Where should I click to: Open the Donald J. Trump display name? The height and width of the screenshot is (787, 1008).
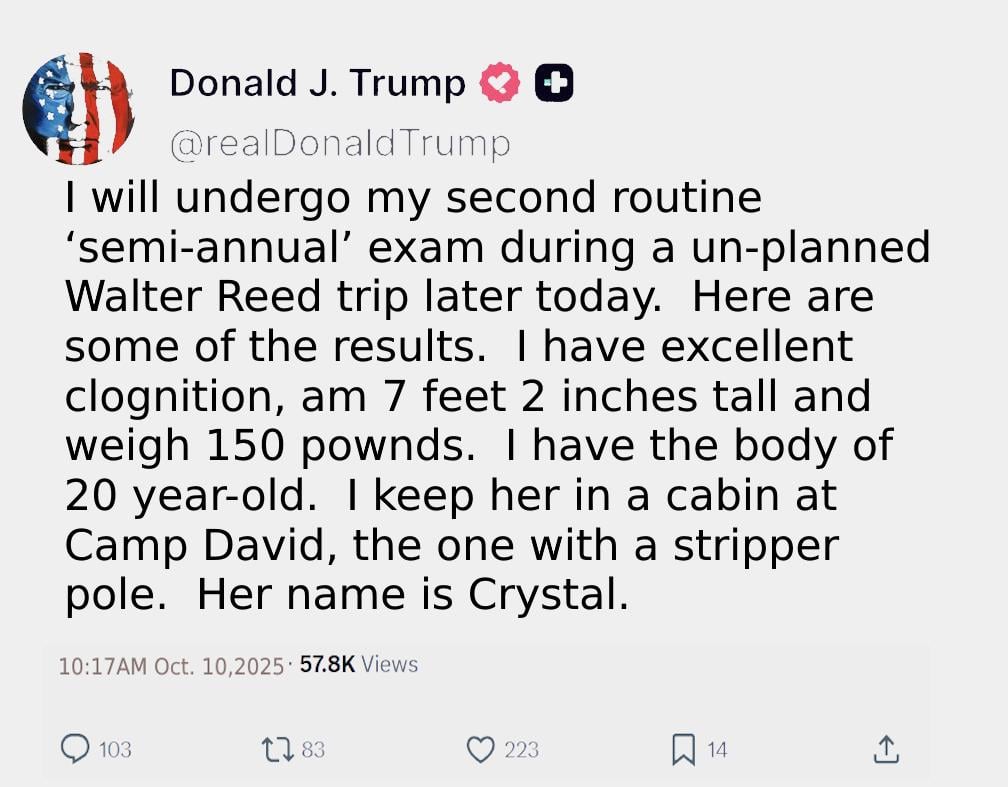point(317,84)
